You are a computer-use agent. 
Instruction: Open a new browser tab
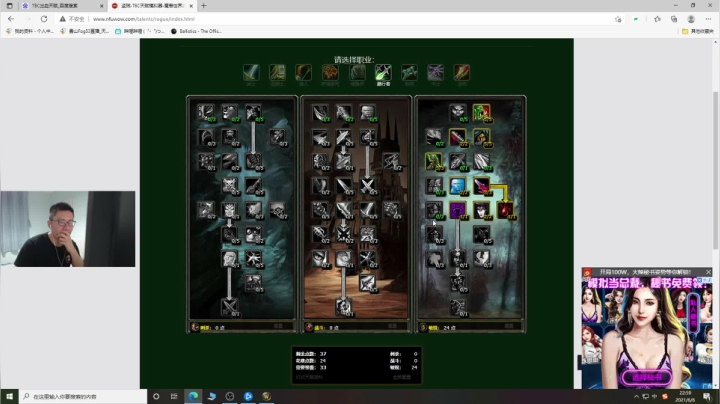(x=203, y=6)
